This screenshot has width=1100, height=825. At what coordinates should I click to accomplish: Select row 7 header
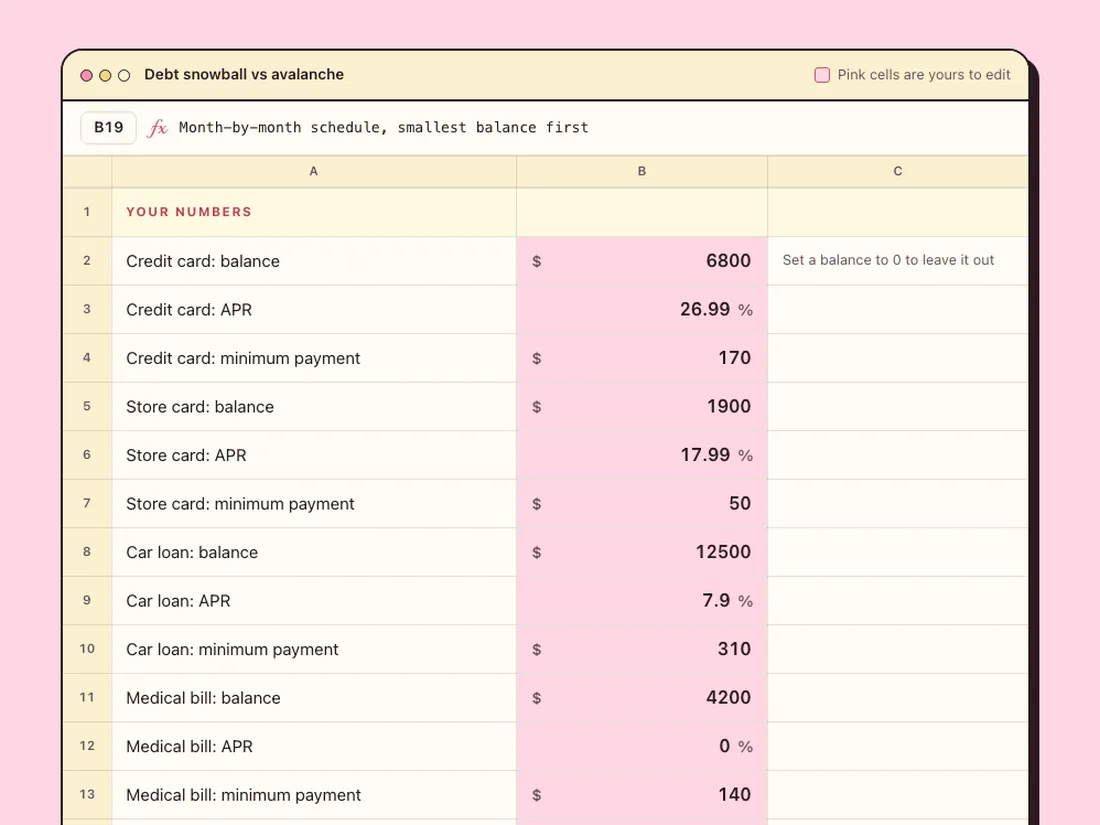(x=87, y=504)
